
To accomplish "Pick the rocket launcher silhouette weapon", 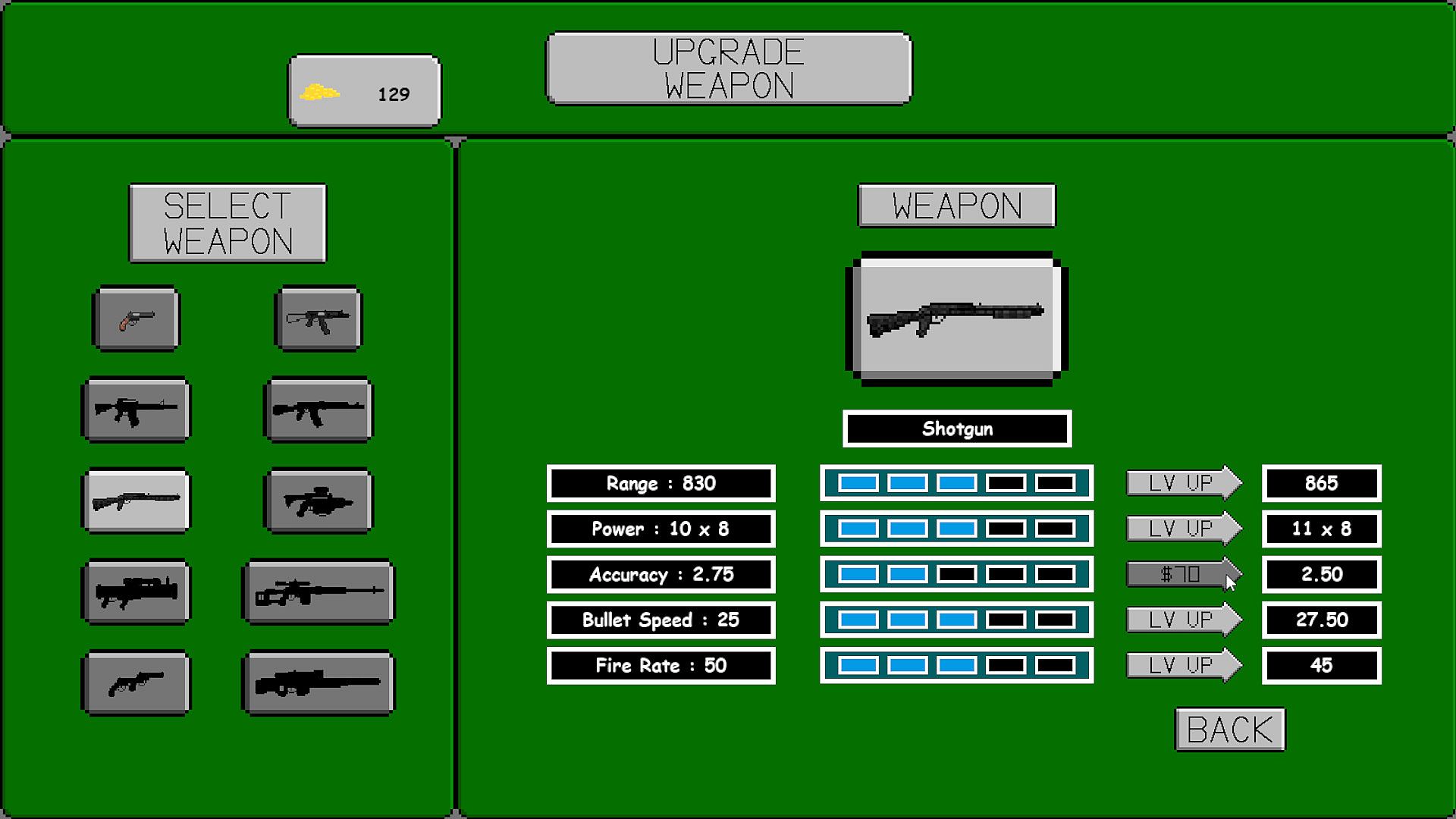I will coord(136,591).
